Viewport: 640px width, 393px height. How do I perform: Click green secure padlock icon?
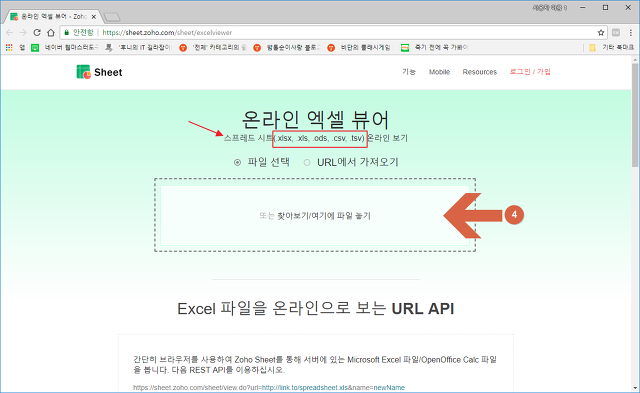coord(67,33)
